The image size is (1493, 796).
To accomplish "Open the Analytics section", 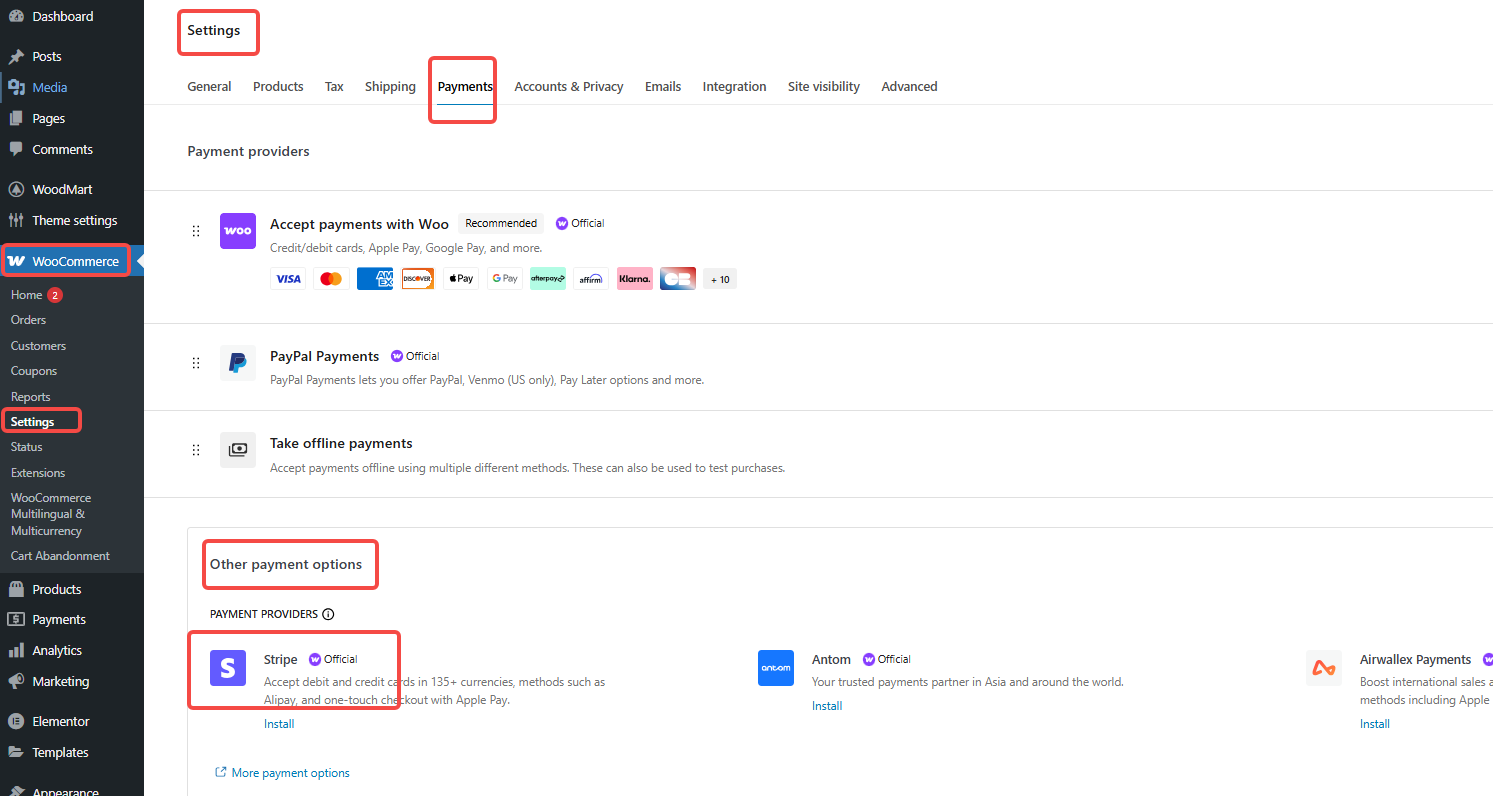I will (x=56, y=650).
